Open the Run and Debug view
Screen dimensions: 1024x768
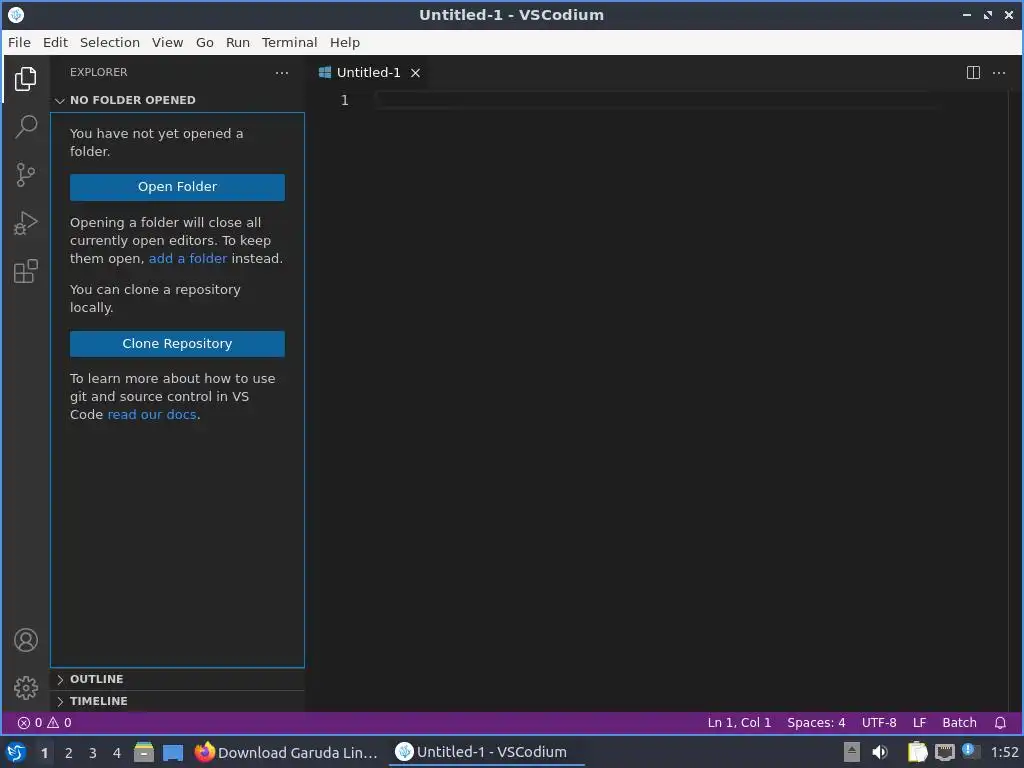(25, 223)
